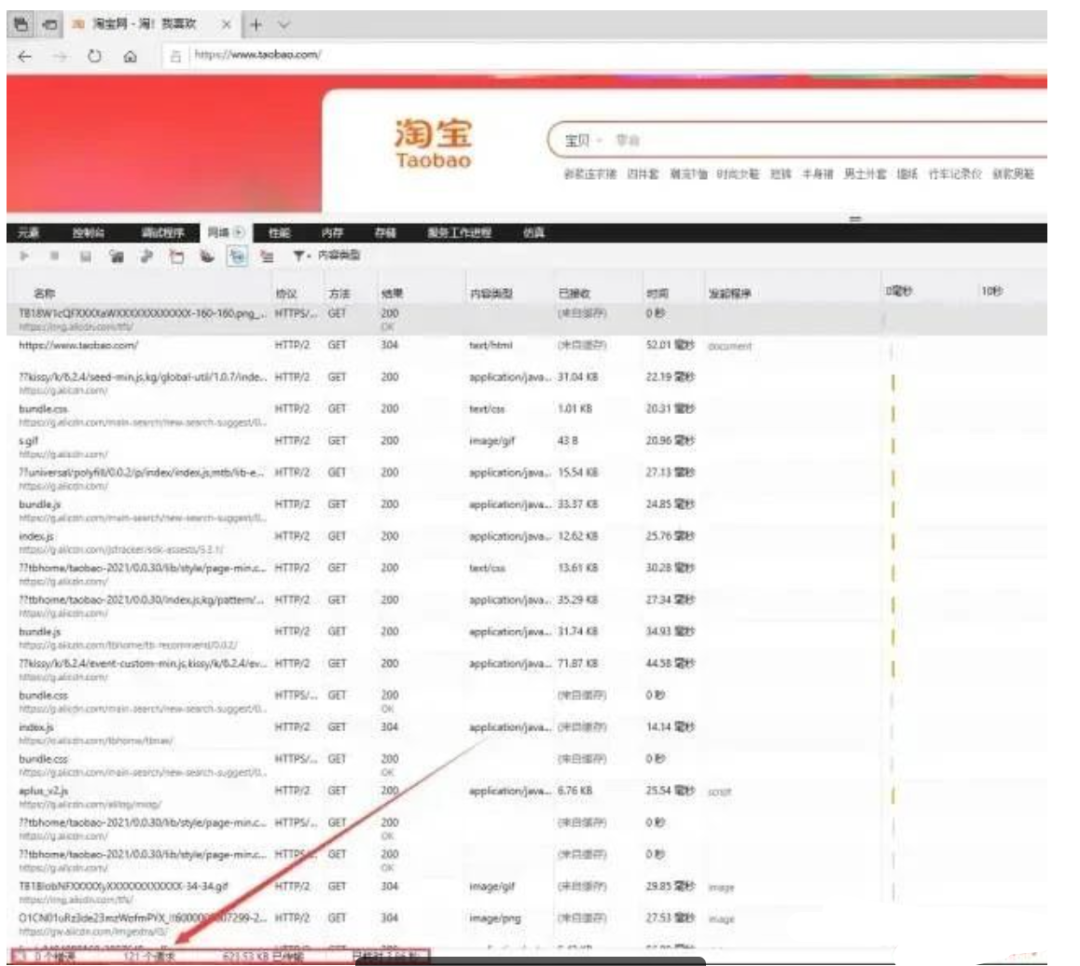The height and width of the screenshot is (966, 1080).
Task: Click the 时尚女鞋 hot search link
Action: coord(737,174)
